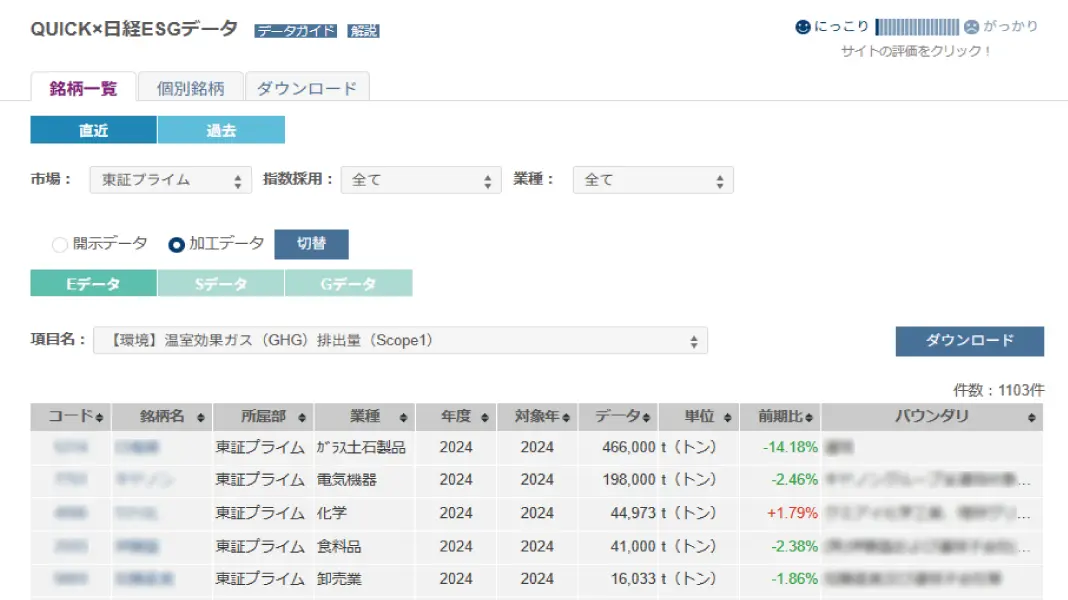1068x600 pixels.
Task: Click the blue ダウンロード button
Action: (969, 341)
